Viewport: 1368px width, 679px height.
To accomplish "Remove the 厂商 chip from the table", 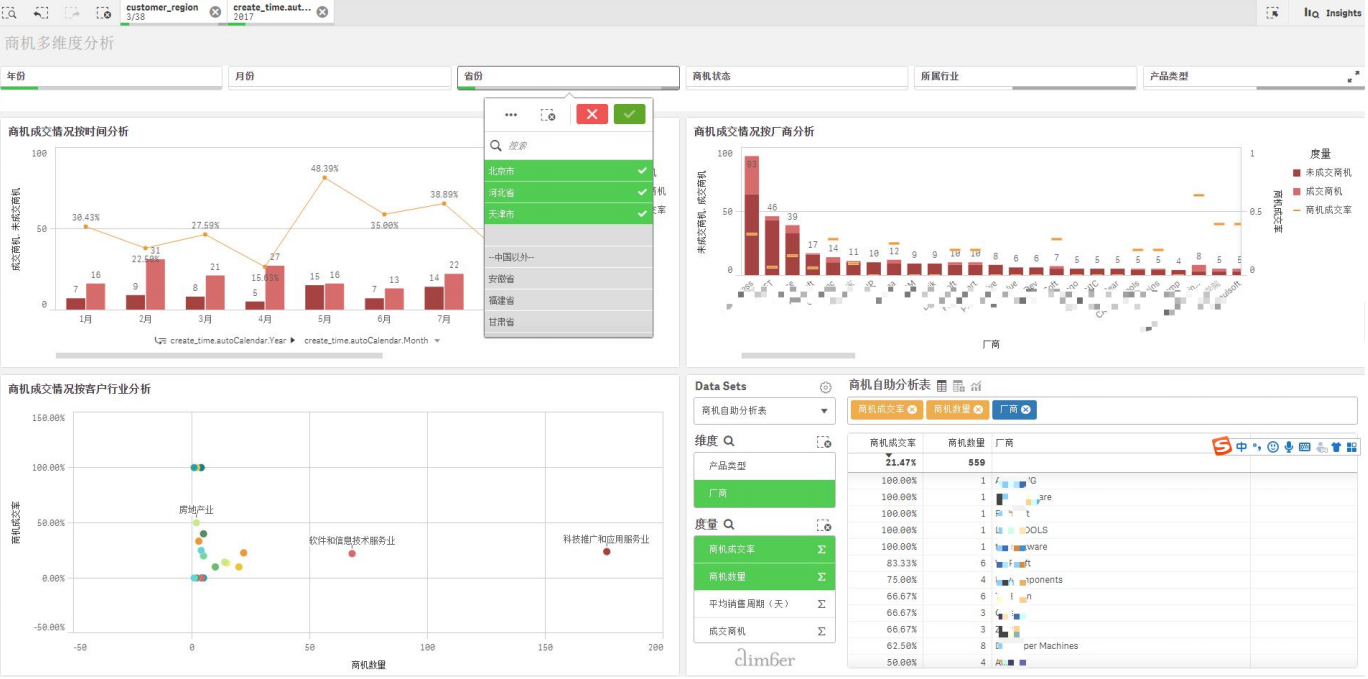I will [1026, 409].
